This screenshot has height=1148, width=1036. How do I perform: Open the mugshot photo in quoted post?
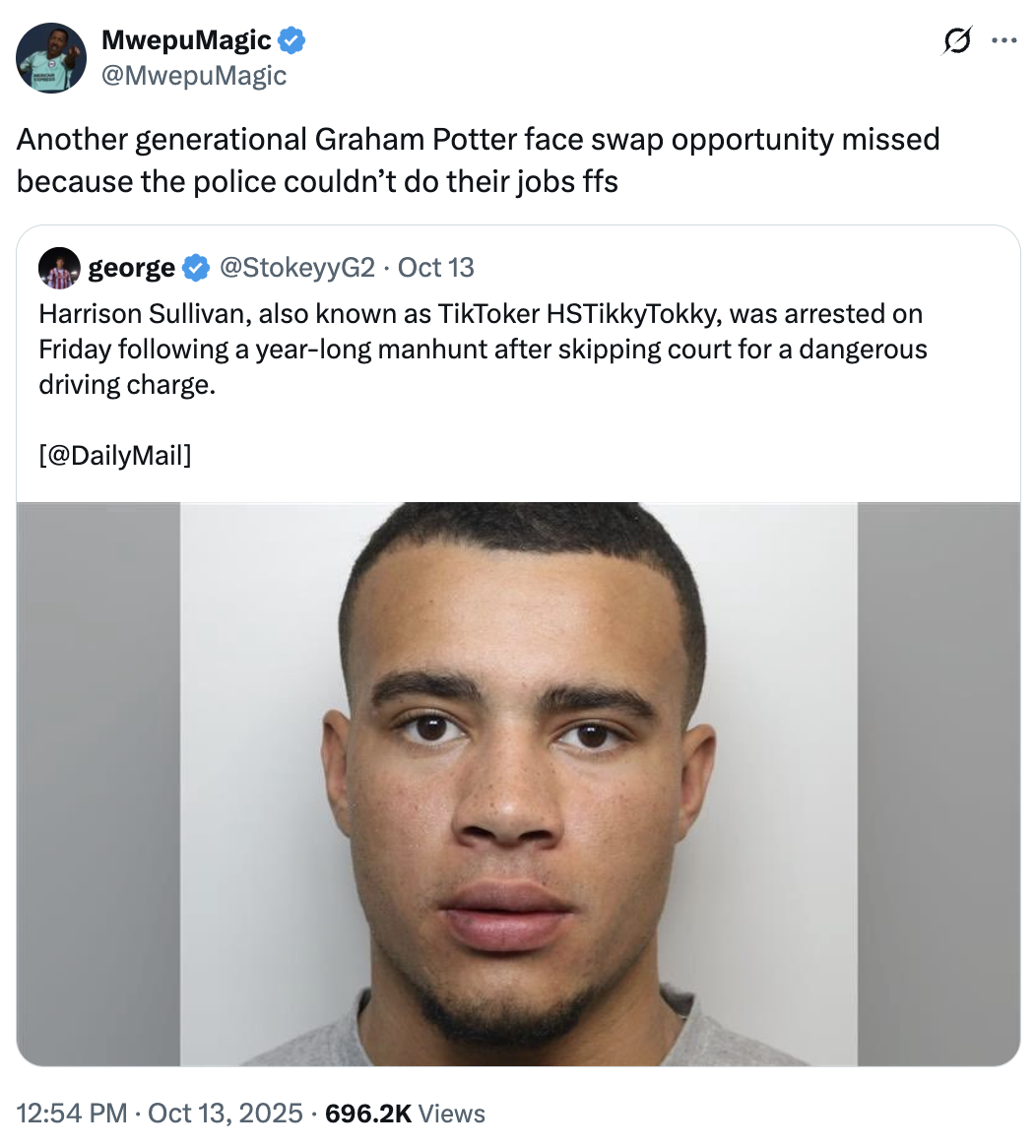click(x=518, y=784)
